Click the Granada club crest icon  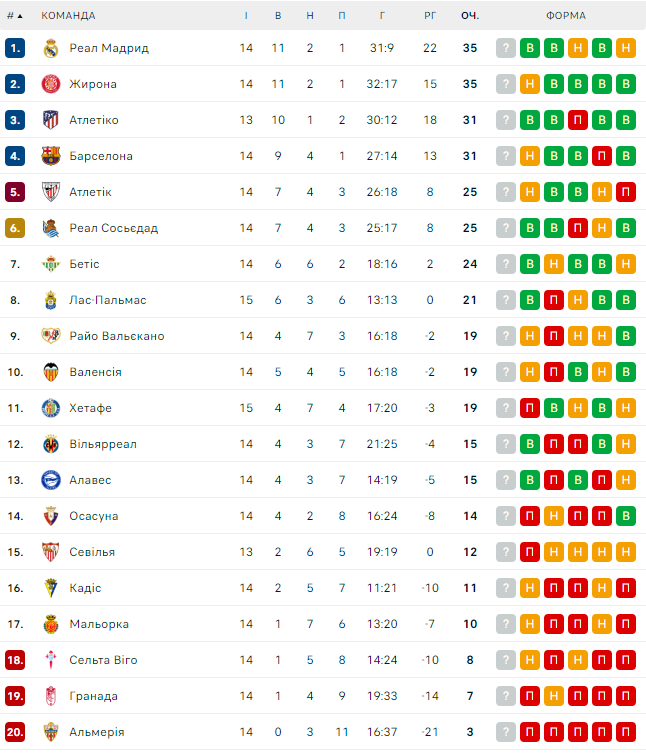tap(51, 696)
